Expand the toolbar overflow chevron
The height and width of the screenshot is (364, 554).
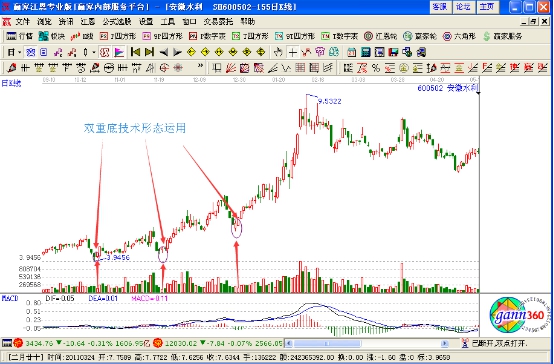pos(200,65)
